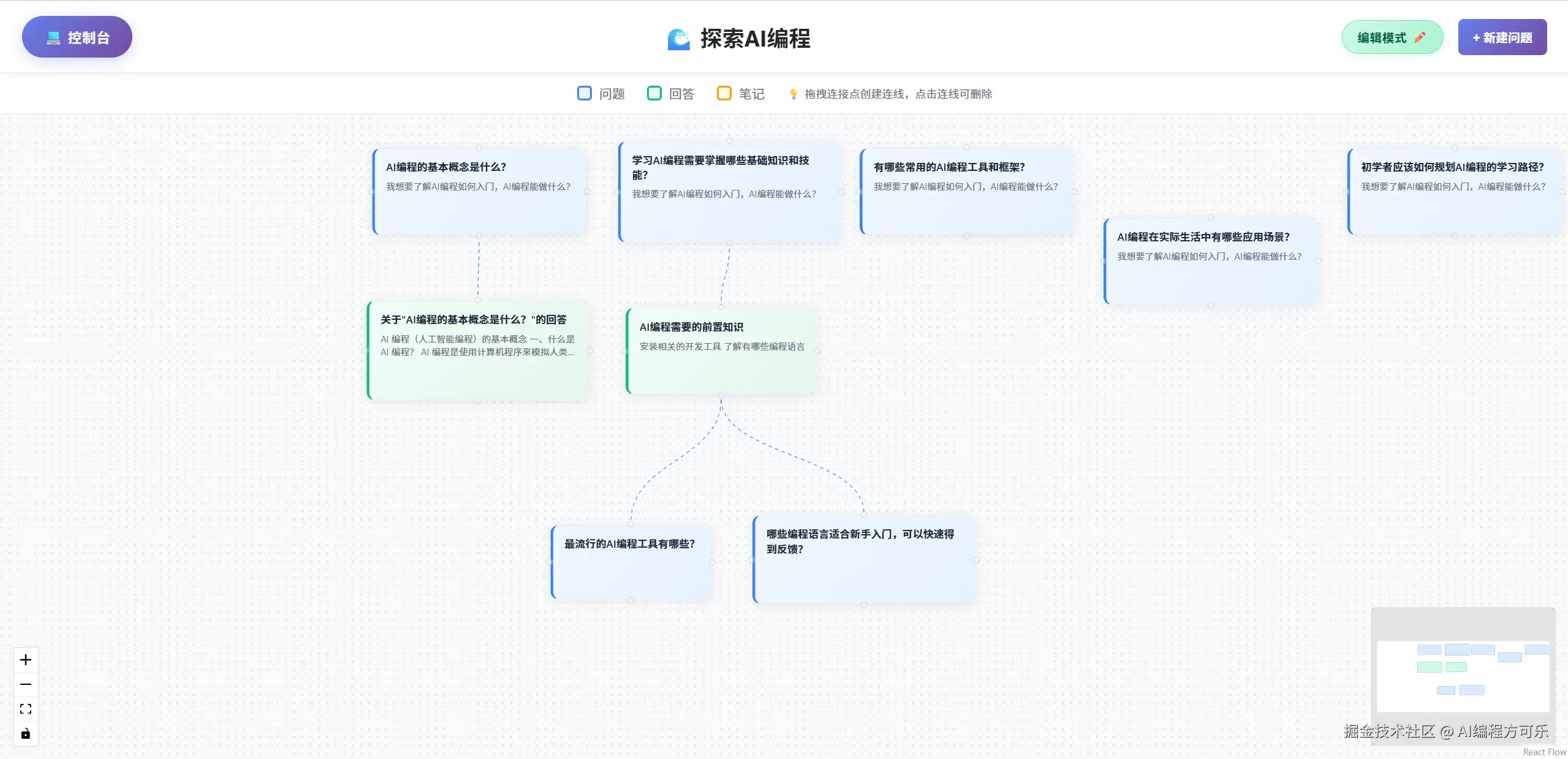This screenshot has width=1568, height=759.
Task: Toggle the 笔记 legend checkbox
Action: pos(724,93)
